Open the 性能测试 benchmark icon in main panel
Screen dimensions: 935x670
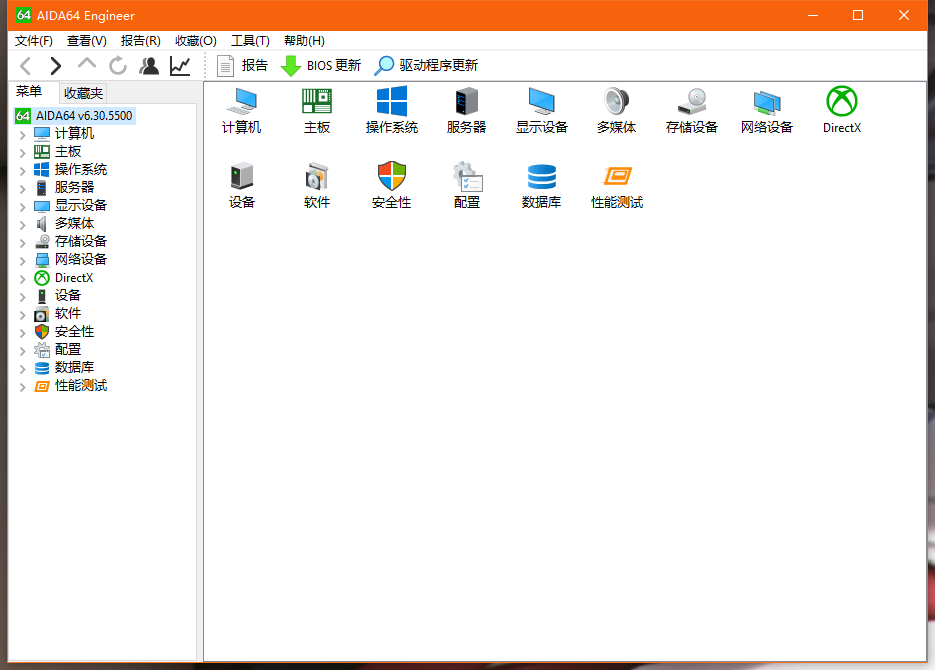[616, 177]
